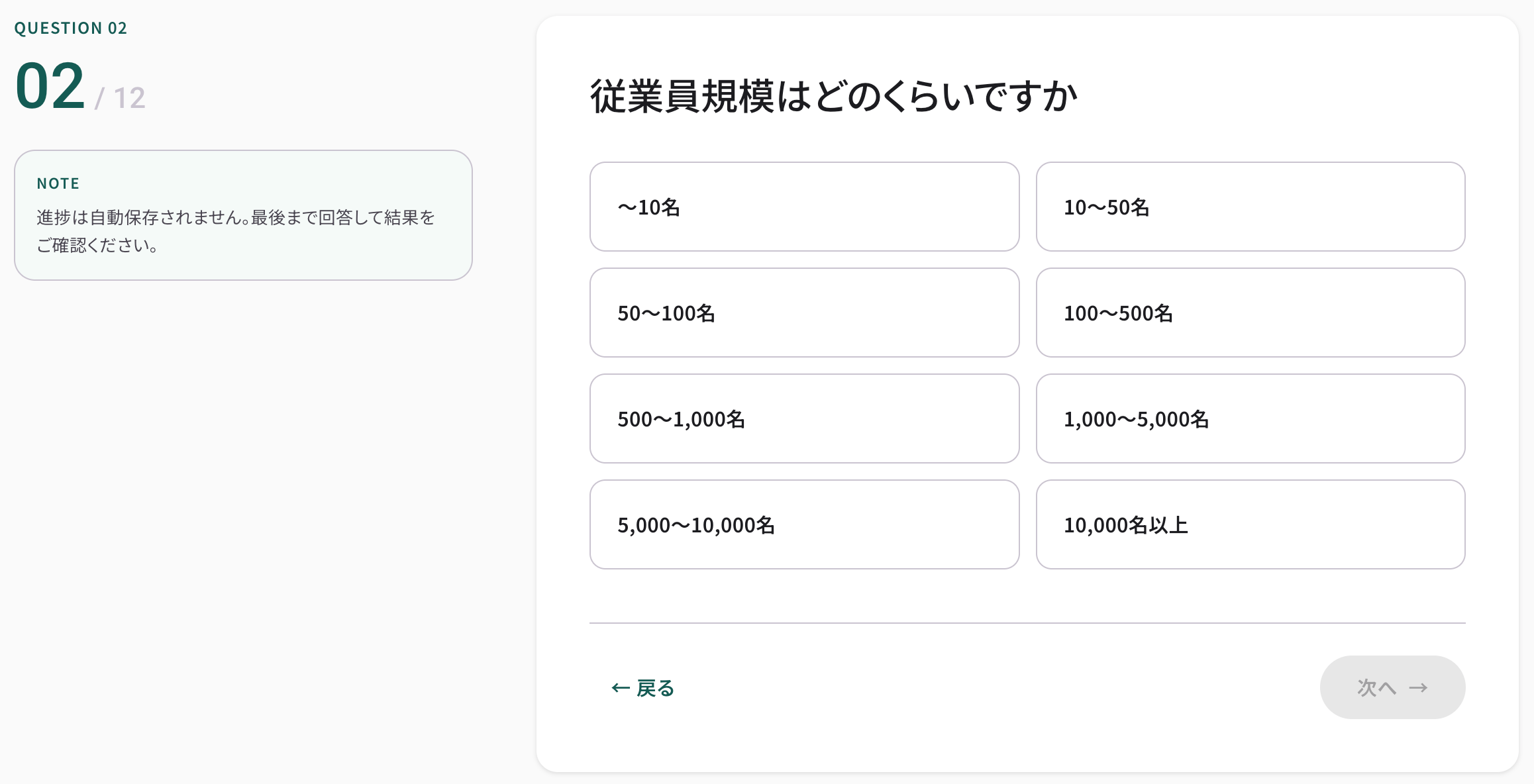Image resolution: width=1534 pixels, height=784 pixels.
Task: Click the NOTE heading label
Action: 58,183
